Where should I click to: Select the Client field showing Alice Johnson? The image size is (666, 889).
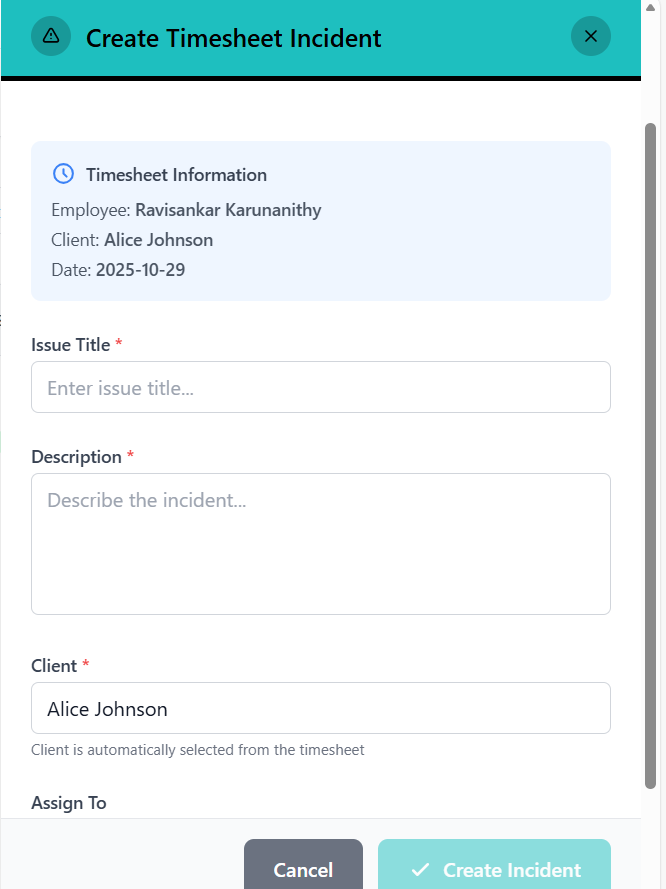[x=320, y=708]
